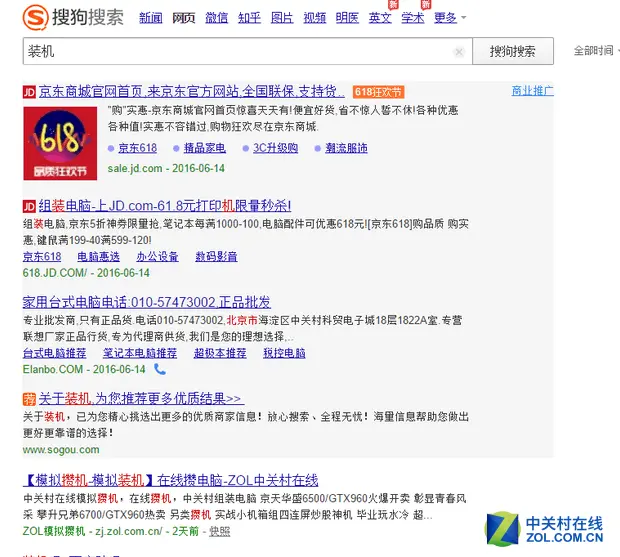Viewport: 620px width, 557px height.
Task: Go to the 明医 search tab
Action: click(x=347, y=18)
